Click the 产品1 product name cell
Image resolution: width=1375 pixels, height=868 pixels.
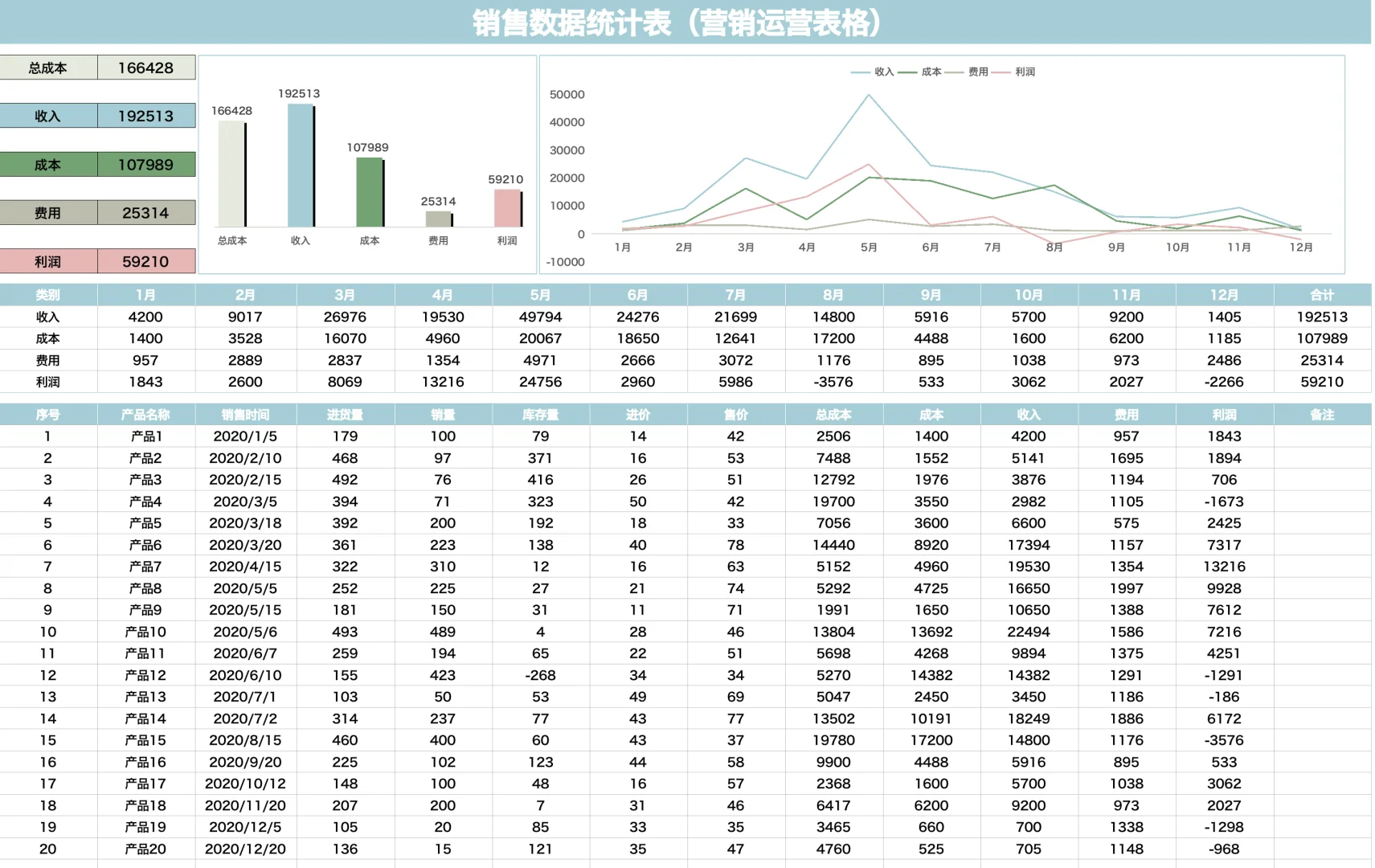click(x=146, y=436)
